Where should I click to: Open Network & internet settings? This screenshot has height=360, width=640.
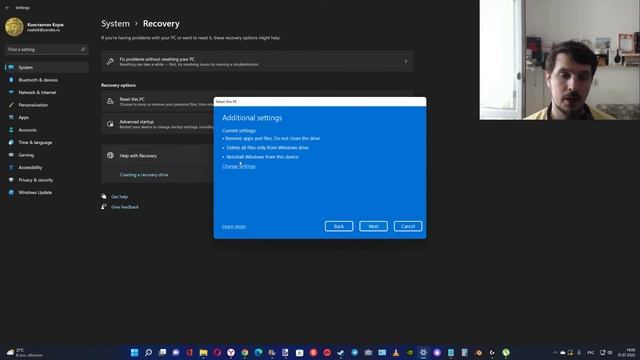coord(47,92)
